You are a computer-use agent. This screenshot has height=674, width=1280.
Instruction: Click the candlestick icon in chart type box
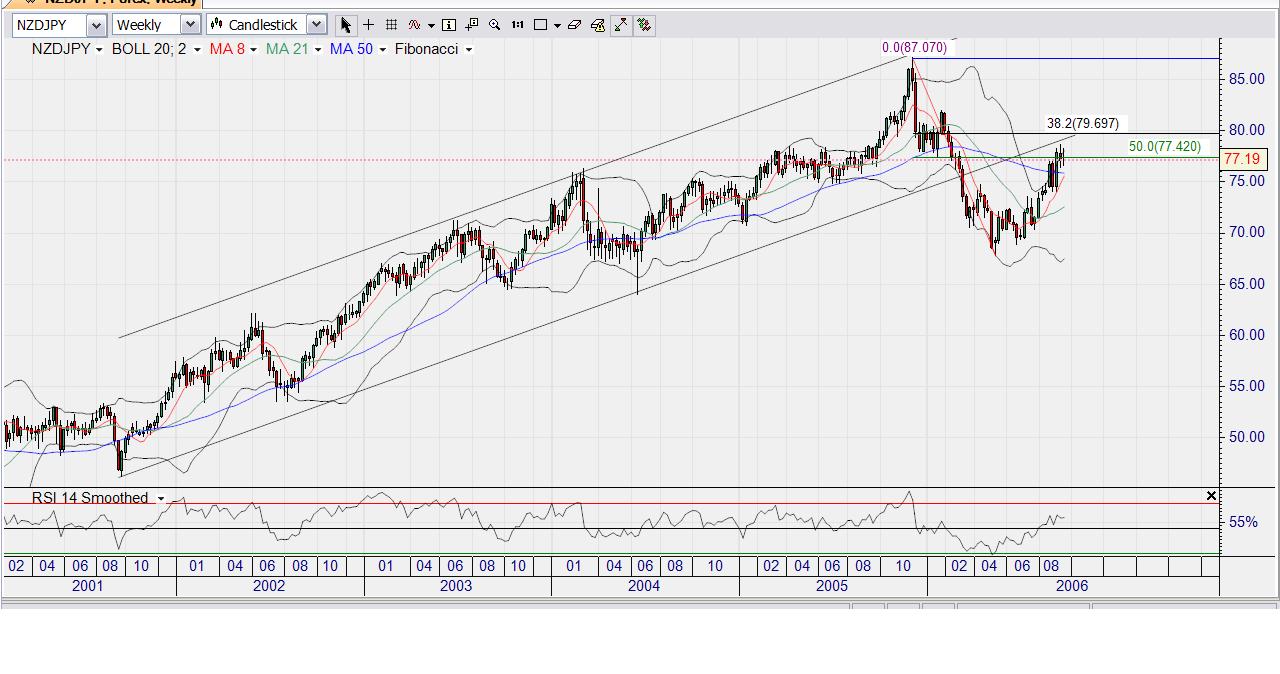coord(216,25)
